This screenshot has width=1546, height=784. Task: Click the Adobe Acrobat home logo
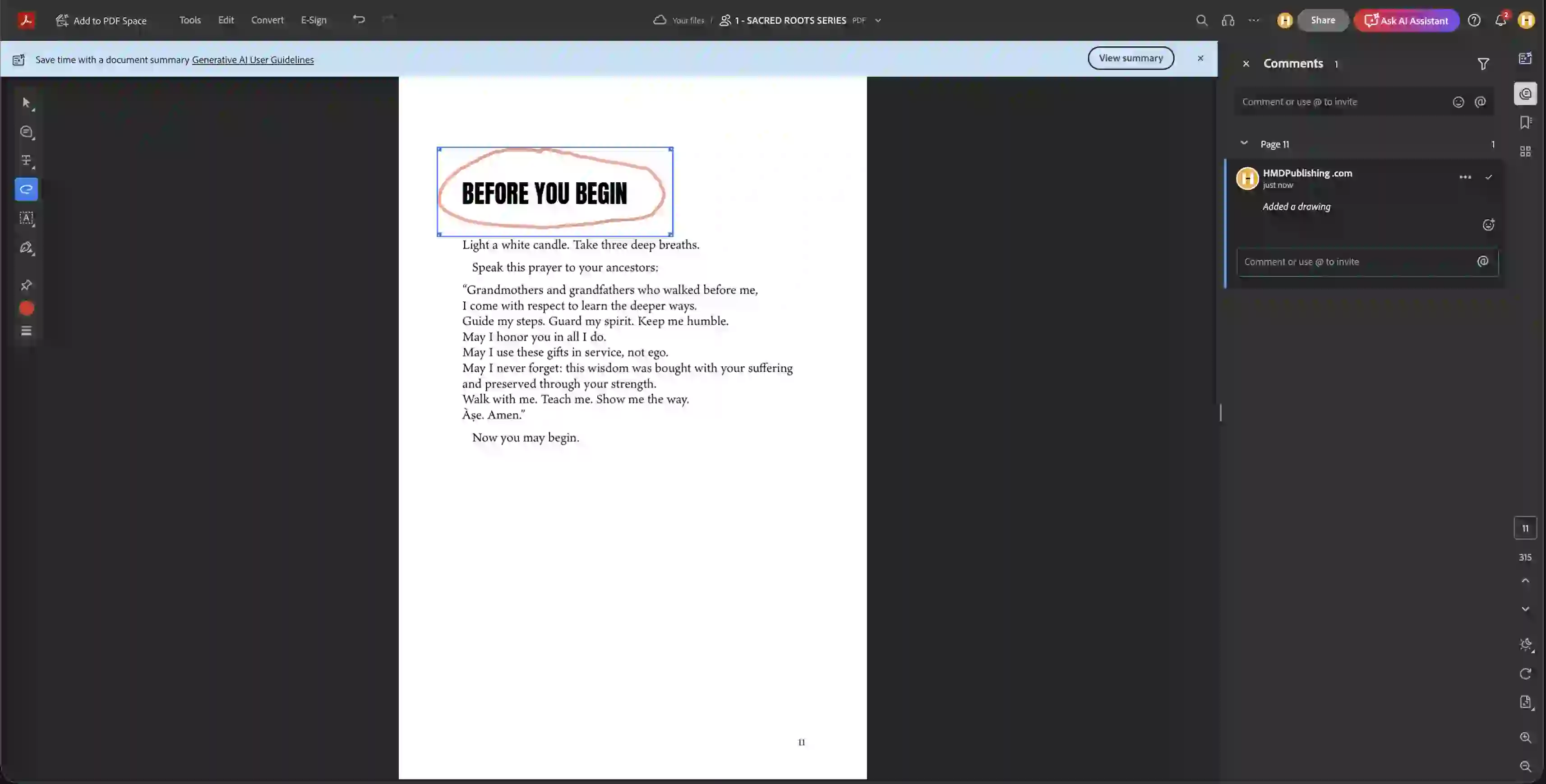[x=26, y=20]
